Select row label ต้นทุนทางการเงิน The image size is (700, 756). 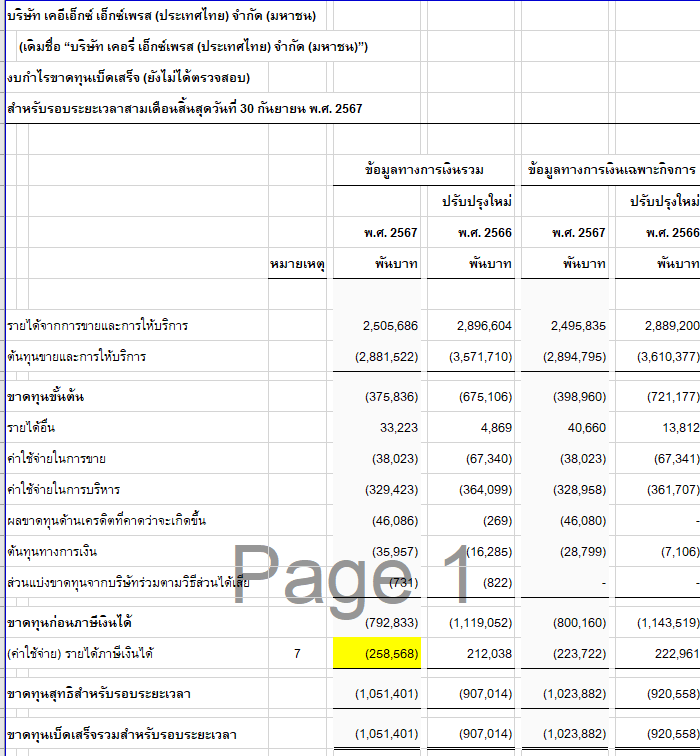pos(52,551)
